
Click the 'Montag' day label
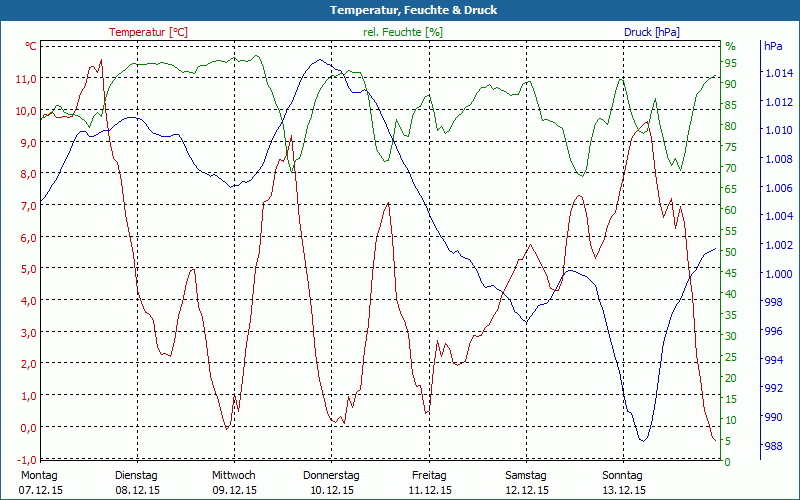tap(39, 475)
